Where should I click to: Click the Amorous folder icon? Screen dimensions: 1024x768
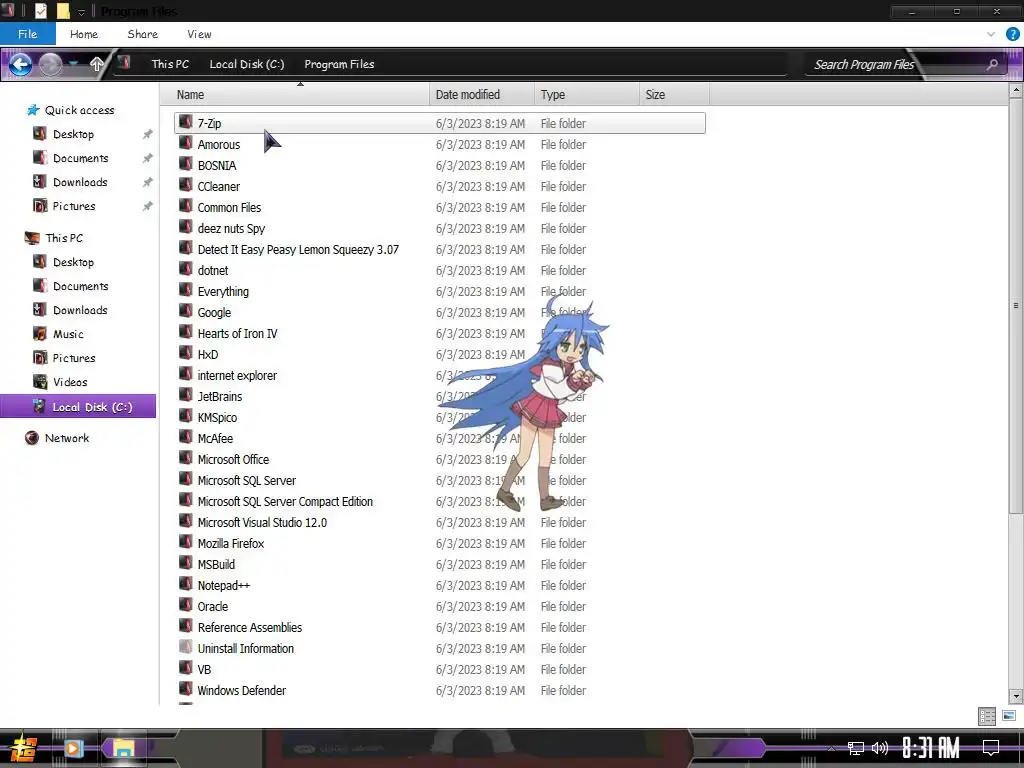coord(185,143)
